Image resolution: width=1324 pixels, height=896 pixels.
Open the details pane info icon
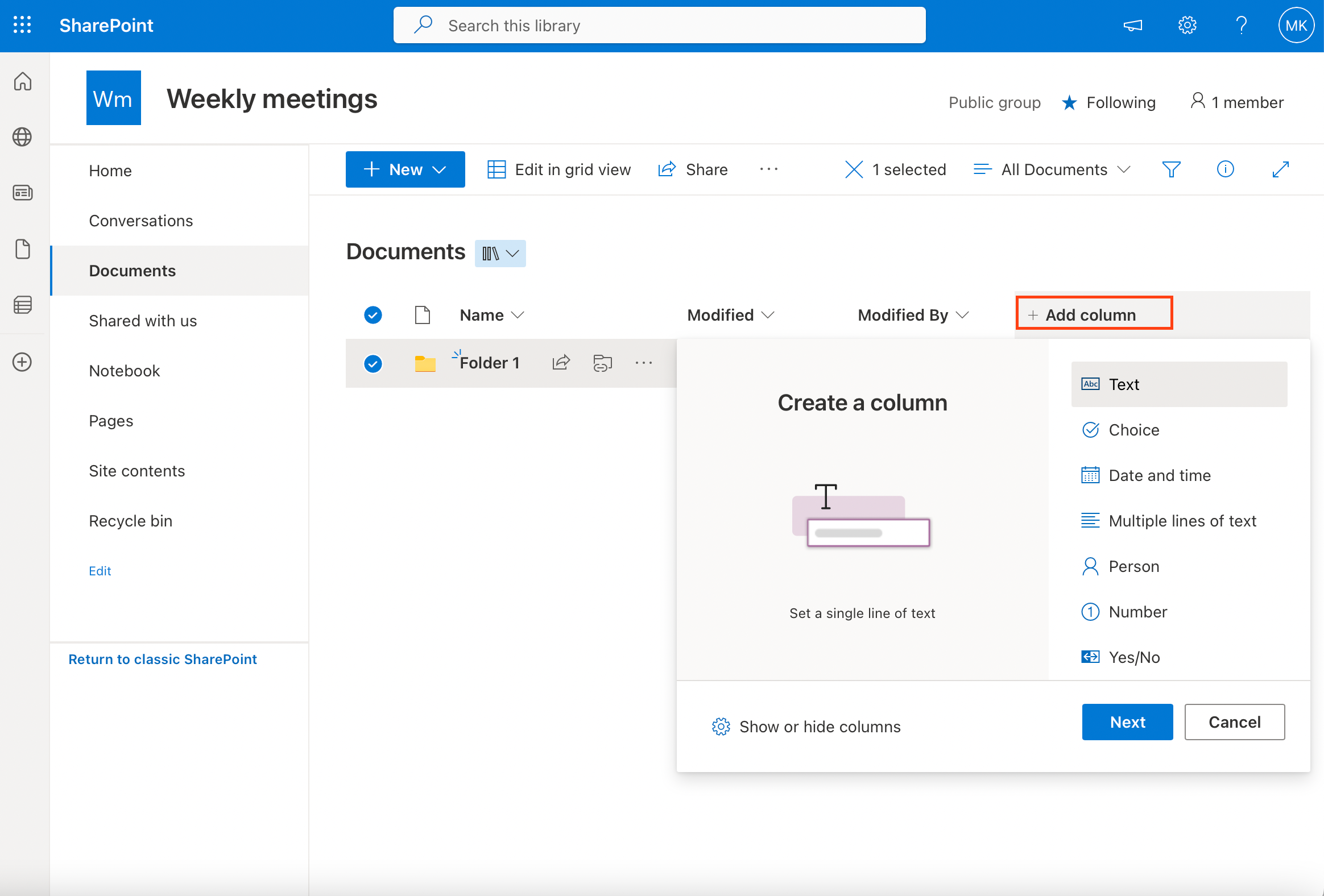click(1226, 169)
